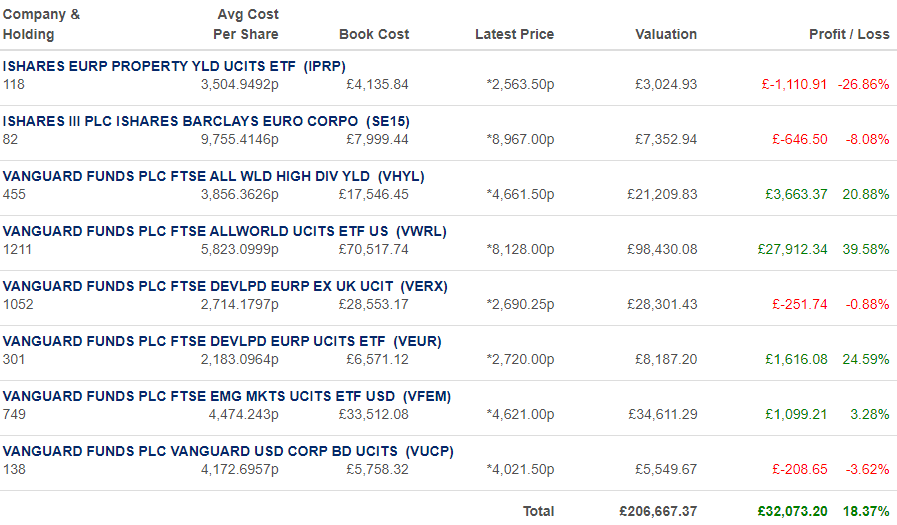Click the Book Cost column header
897x525 pixels.
[374, 34]
